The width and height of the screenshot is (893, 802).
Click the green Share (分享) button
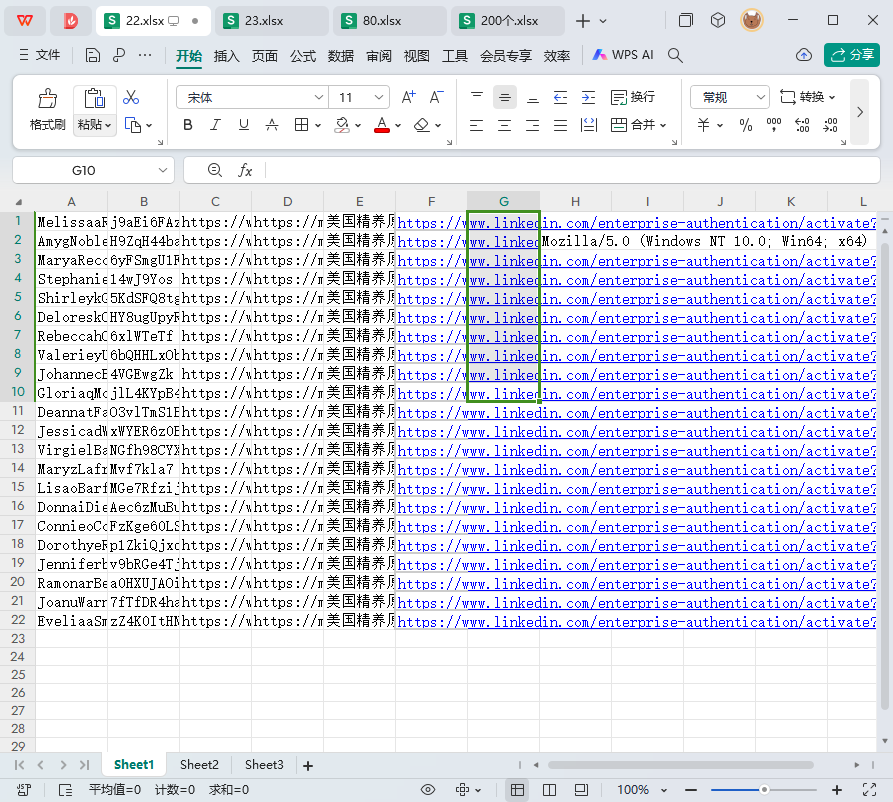851,55
